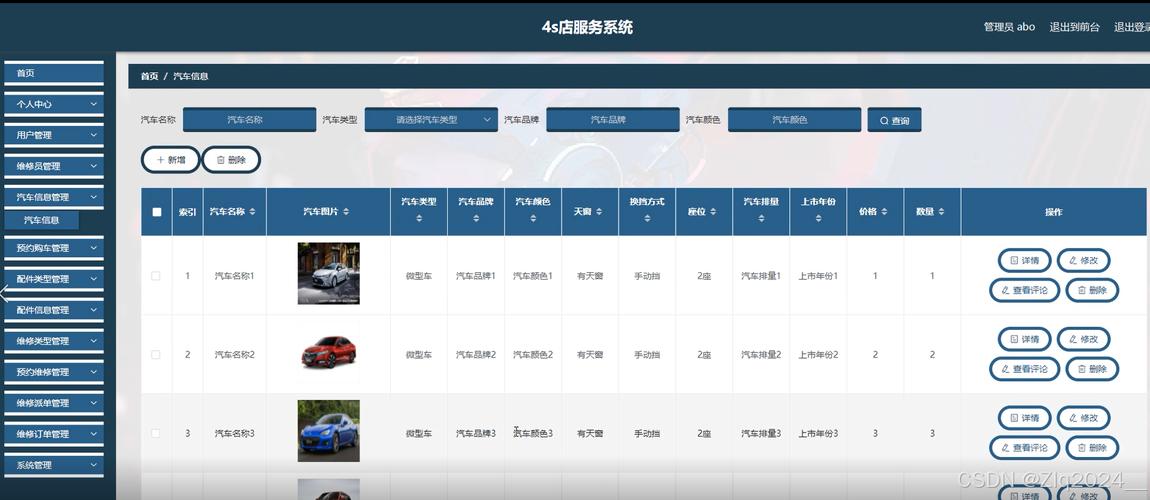
Task: Check the row for 汽车名称1
Action: click(x=155, y=276)
